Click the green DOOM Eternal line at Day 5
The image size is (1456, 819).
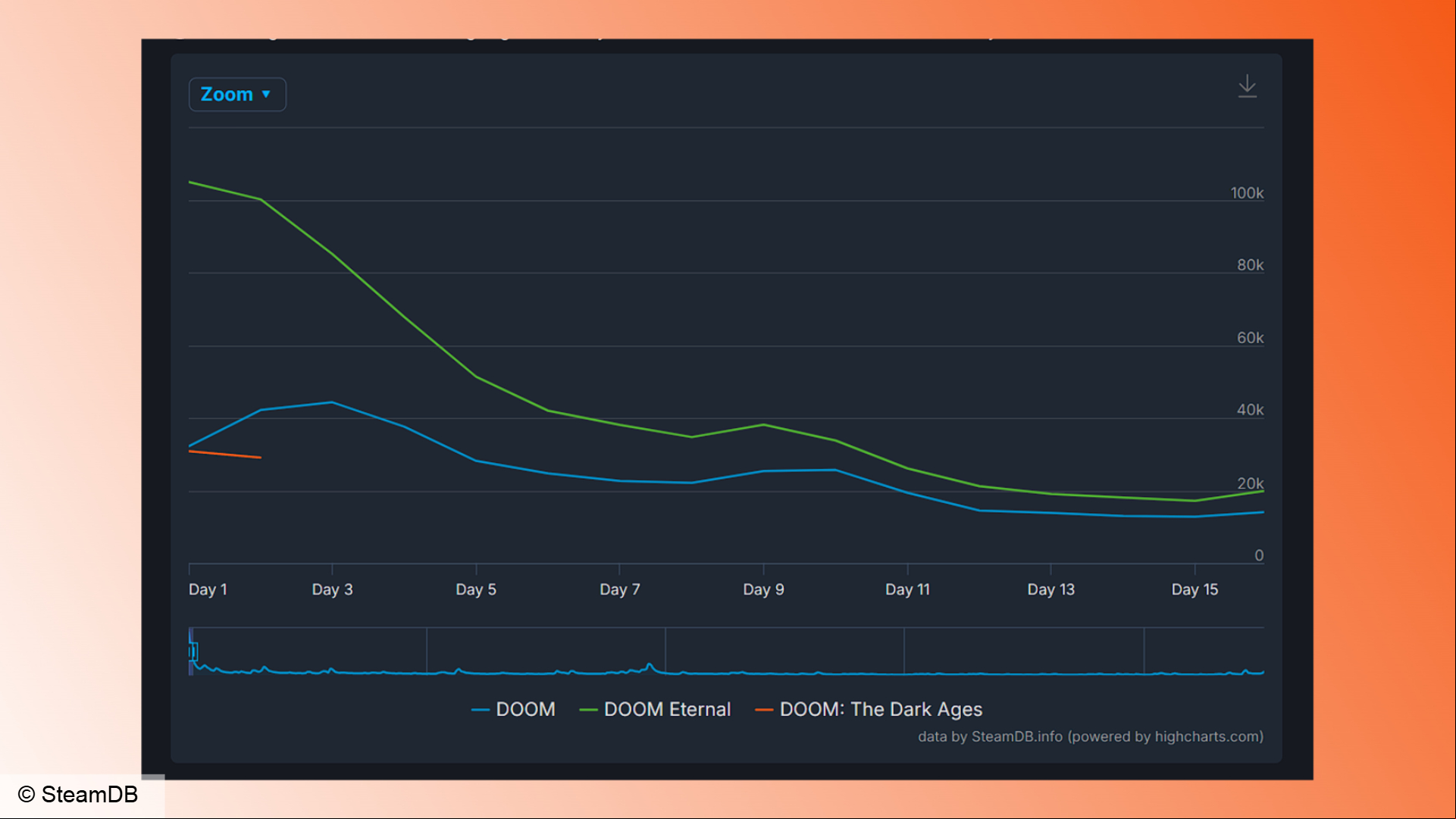tap(476, 377)
